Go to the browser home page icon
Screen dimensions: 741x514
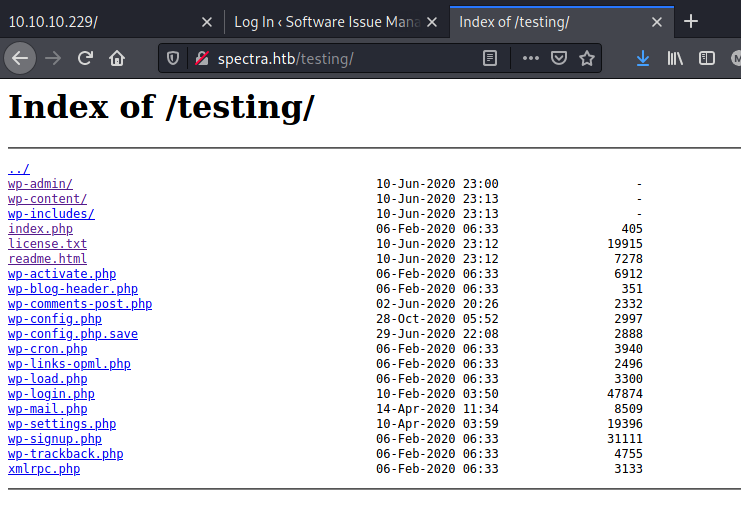pyautogui.click(x=117, y=58)
